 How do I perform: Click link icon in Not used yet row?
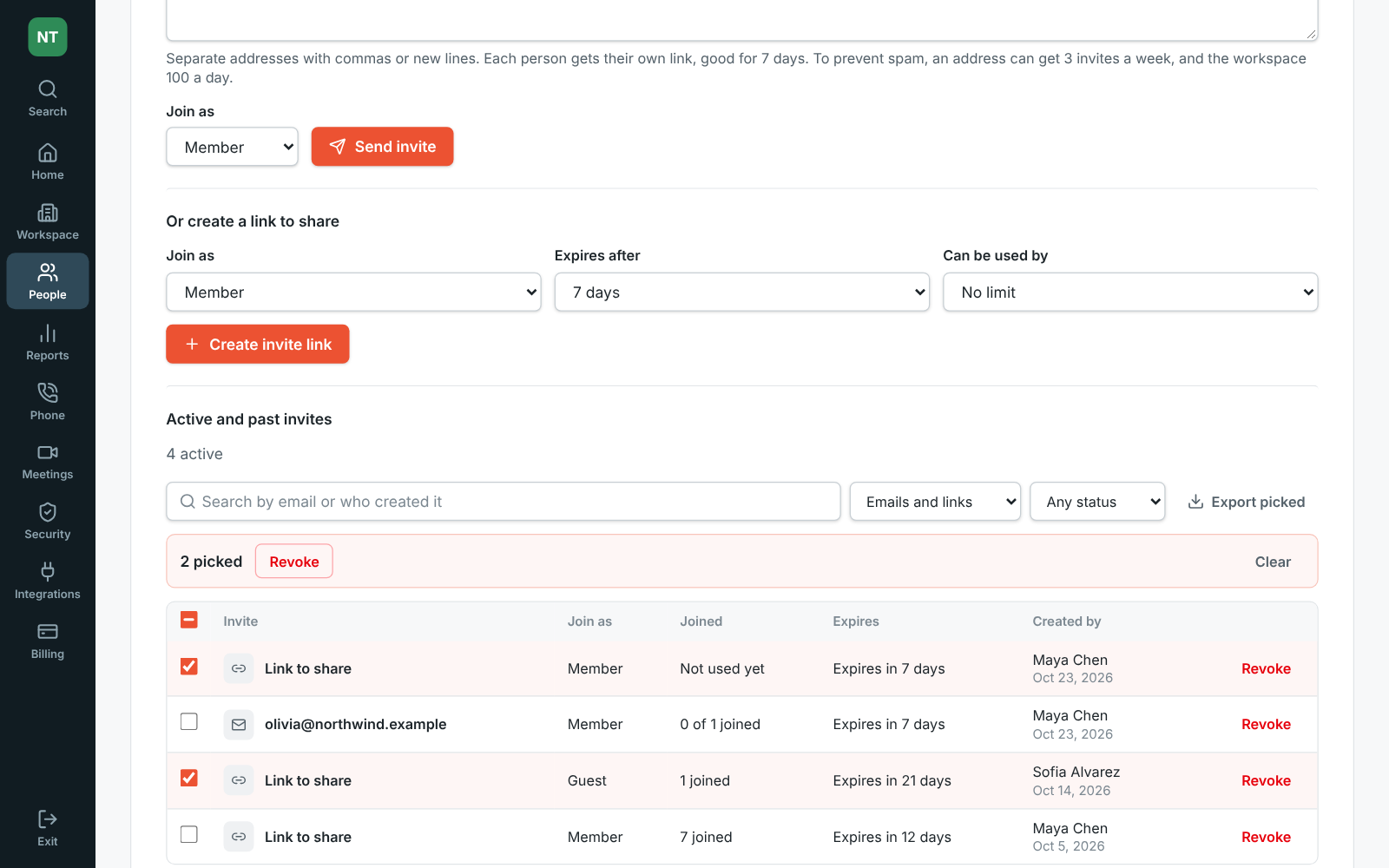pos(239,668)
